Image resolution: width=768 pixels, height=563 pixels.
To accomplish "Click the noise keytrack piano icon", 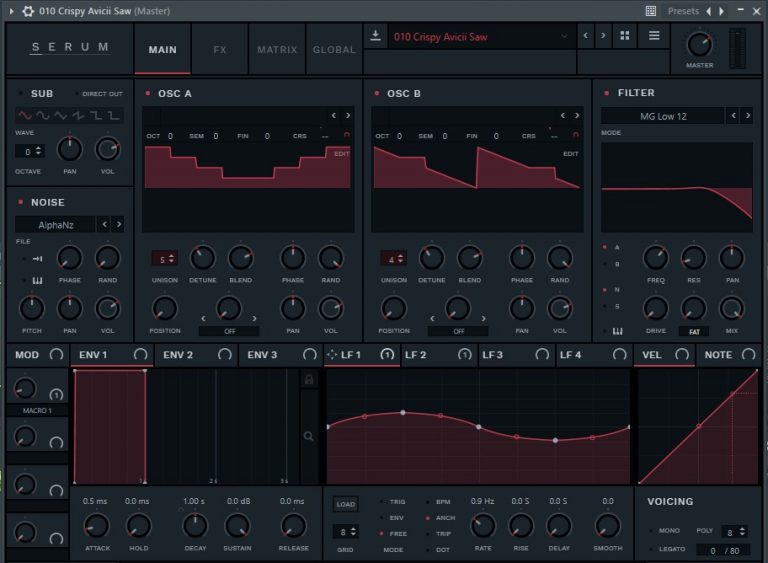I will [x=38, y=280].
